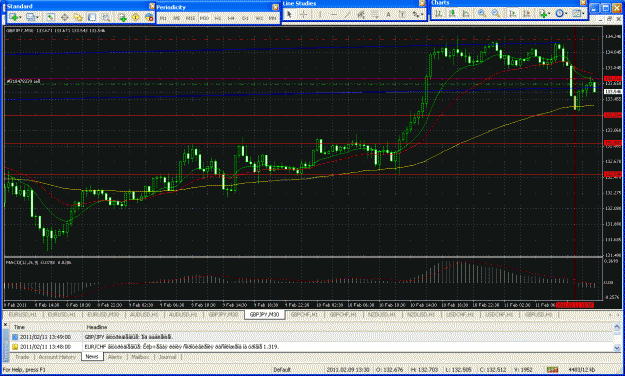
Task: Click the Default profile in status bar
Action: click(282, 370)
